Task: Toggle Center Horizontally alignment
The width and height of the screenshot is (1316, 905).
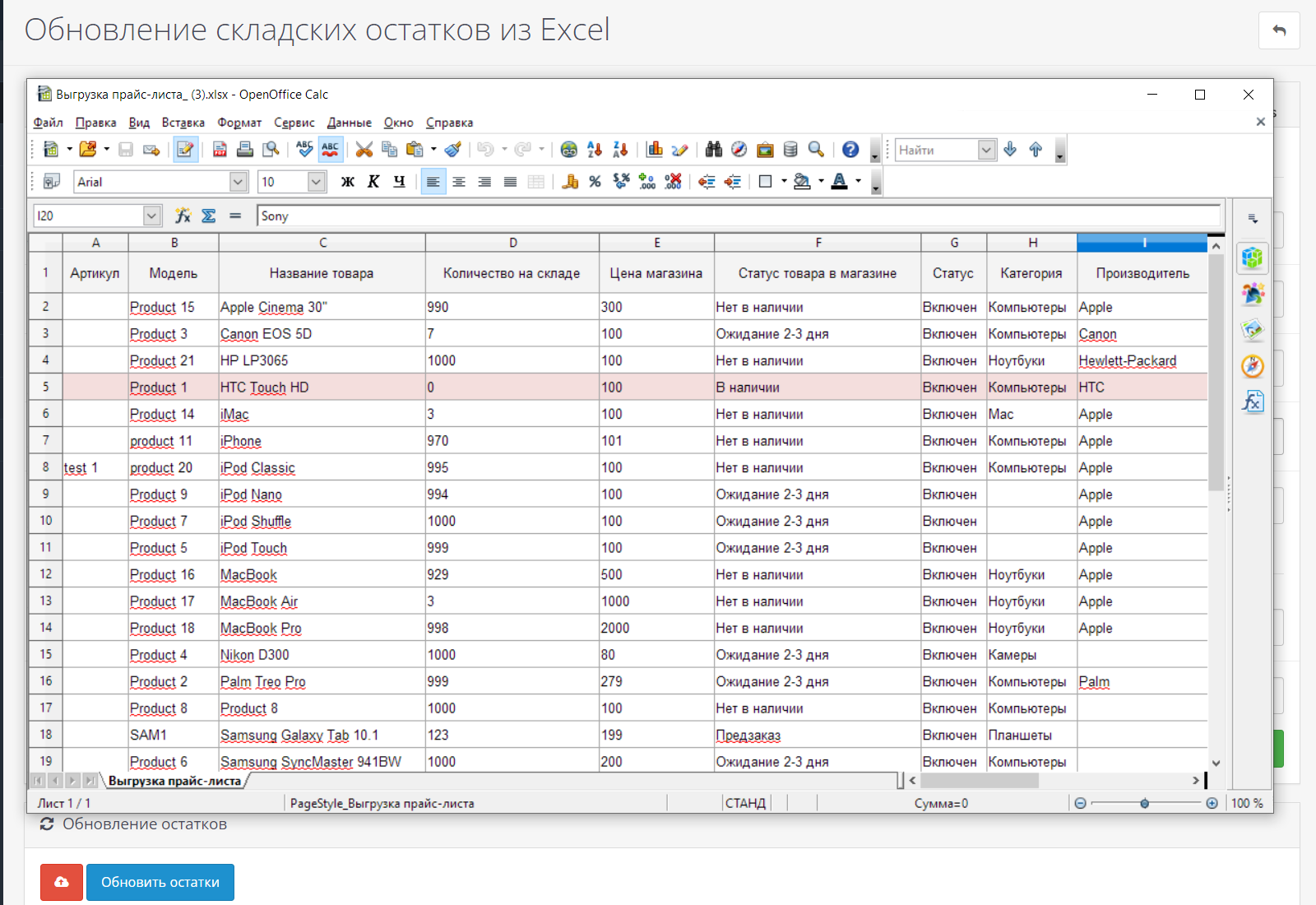Action: 459,182
